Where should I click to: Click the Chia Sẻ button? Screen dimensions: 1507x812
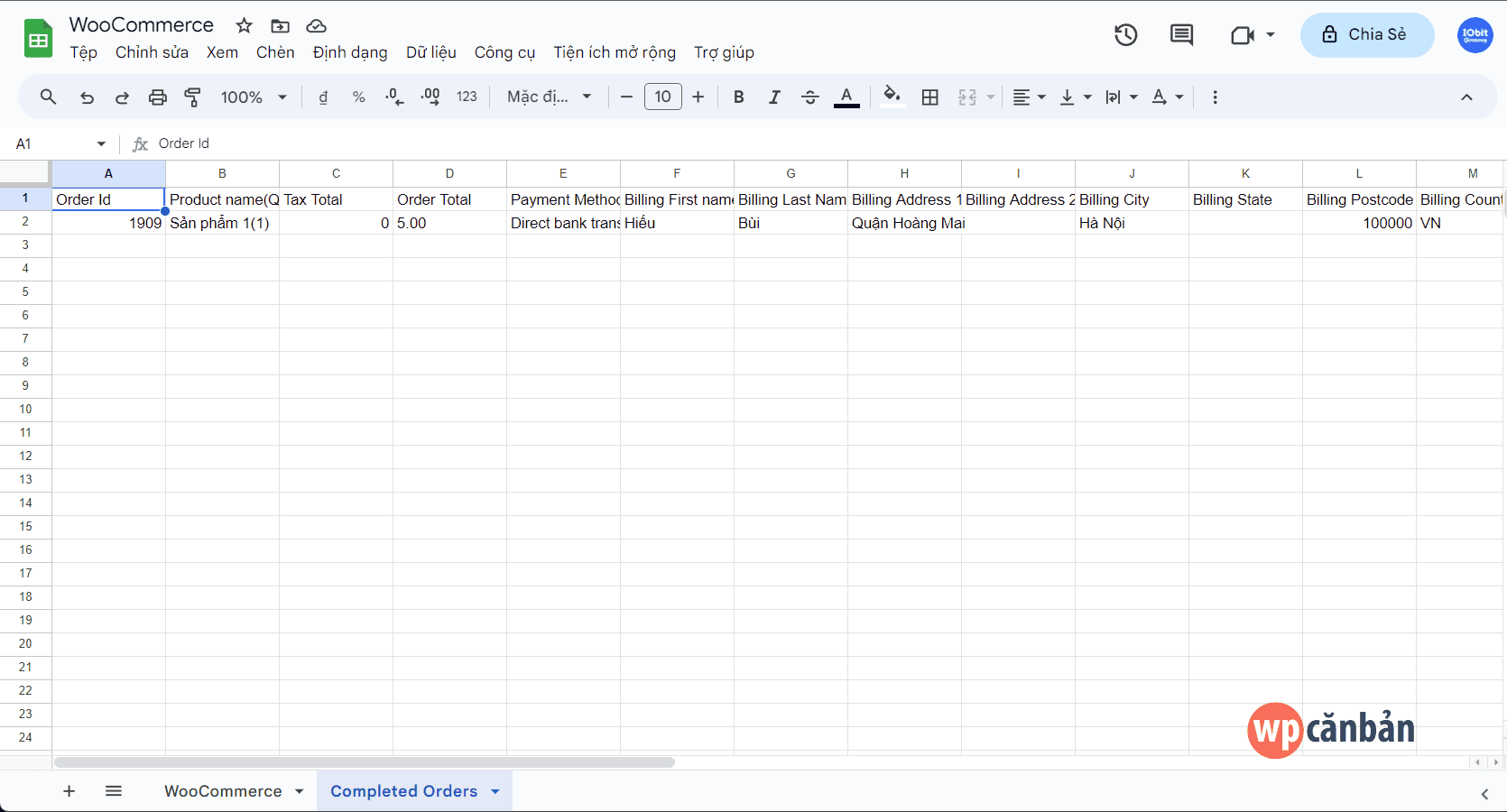click(x=1366, y=34)
